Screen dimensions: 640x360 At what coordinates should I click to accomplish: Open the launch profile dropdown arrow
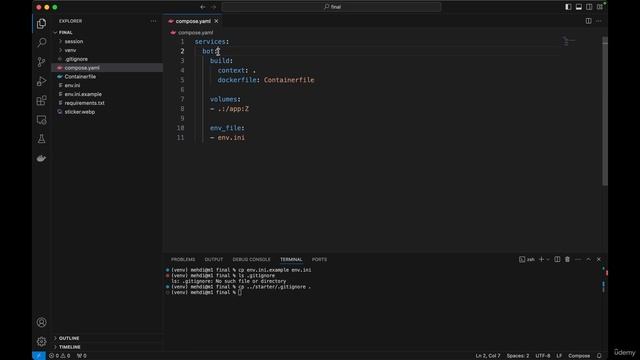click(x=548, y=260)
